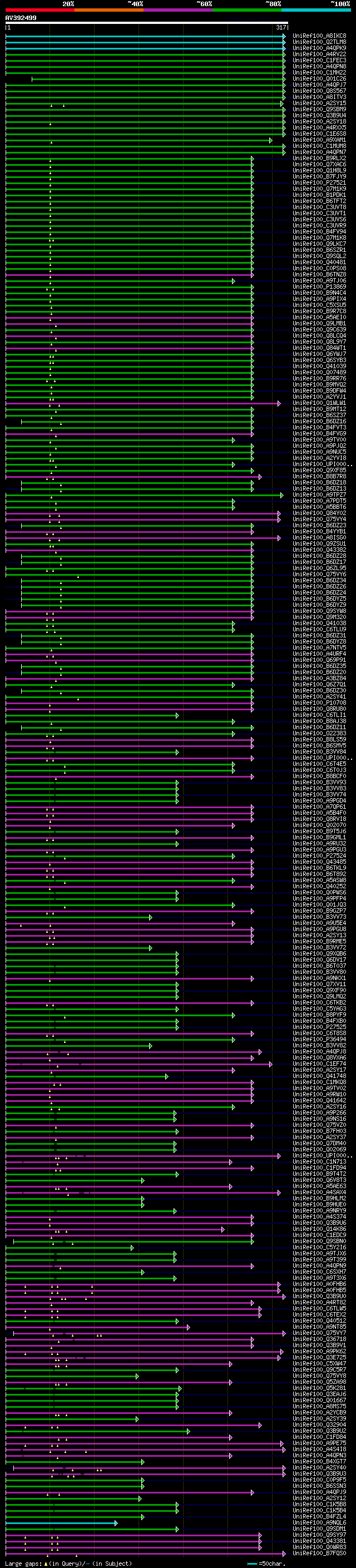This screenshot has width=356, height=1568.
Task: Select the UniRef100_P27524 label
Action: (319, 856)
